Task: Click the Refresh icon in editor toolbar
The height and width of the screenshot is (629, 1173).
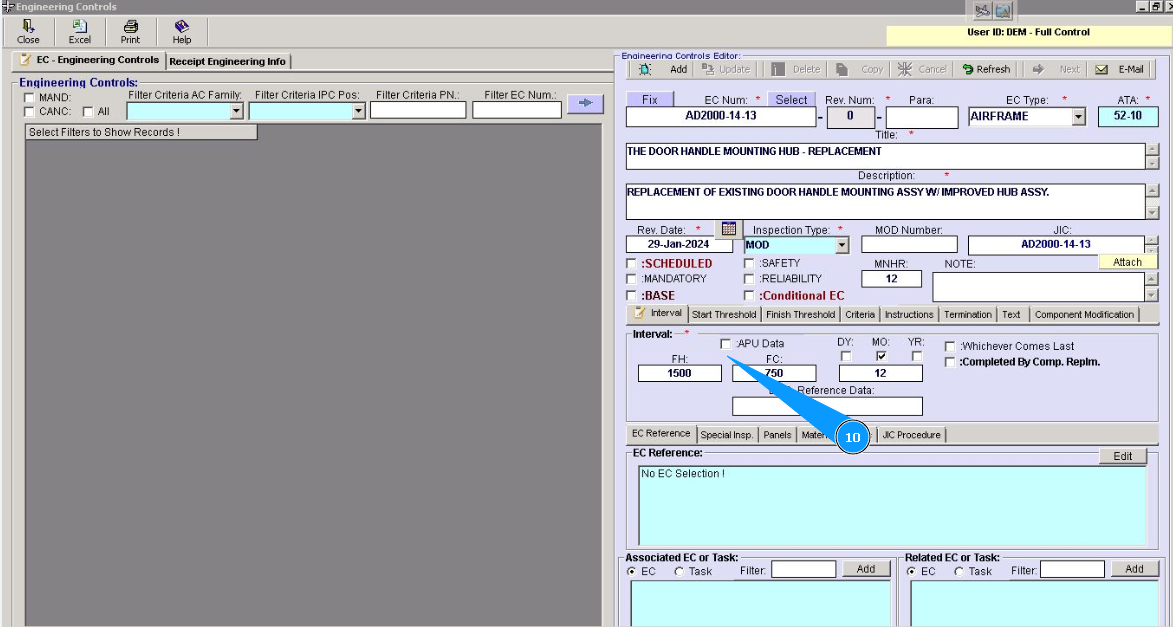Action: (985, 69)
